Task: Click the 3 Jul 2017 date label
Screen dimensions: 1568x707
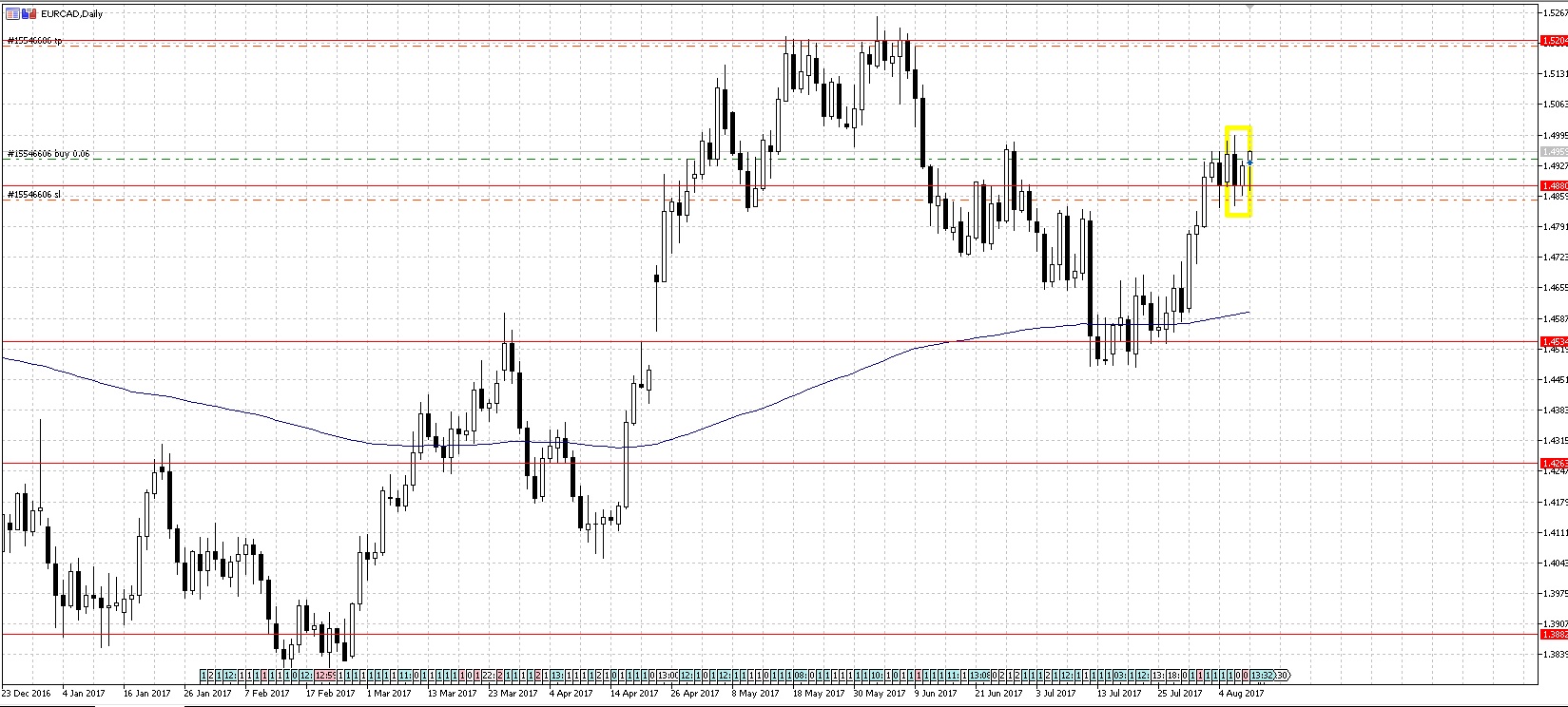Action: (1056, 693)
